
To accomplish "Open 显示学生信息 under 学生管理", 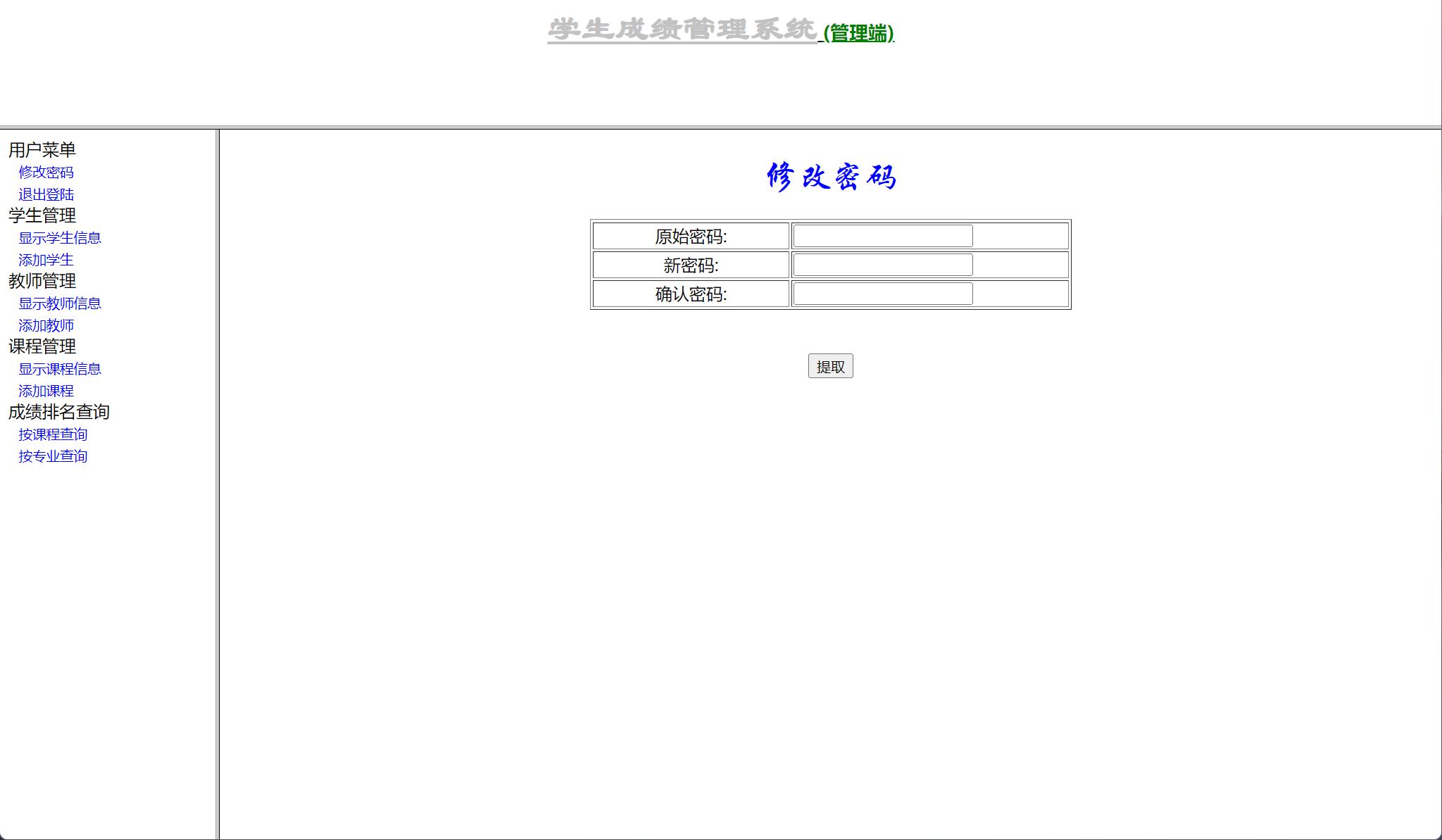I will coord(58,238).
